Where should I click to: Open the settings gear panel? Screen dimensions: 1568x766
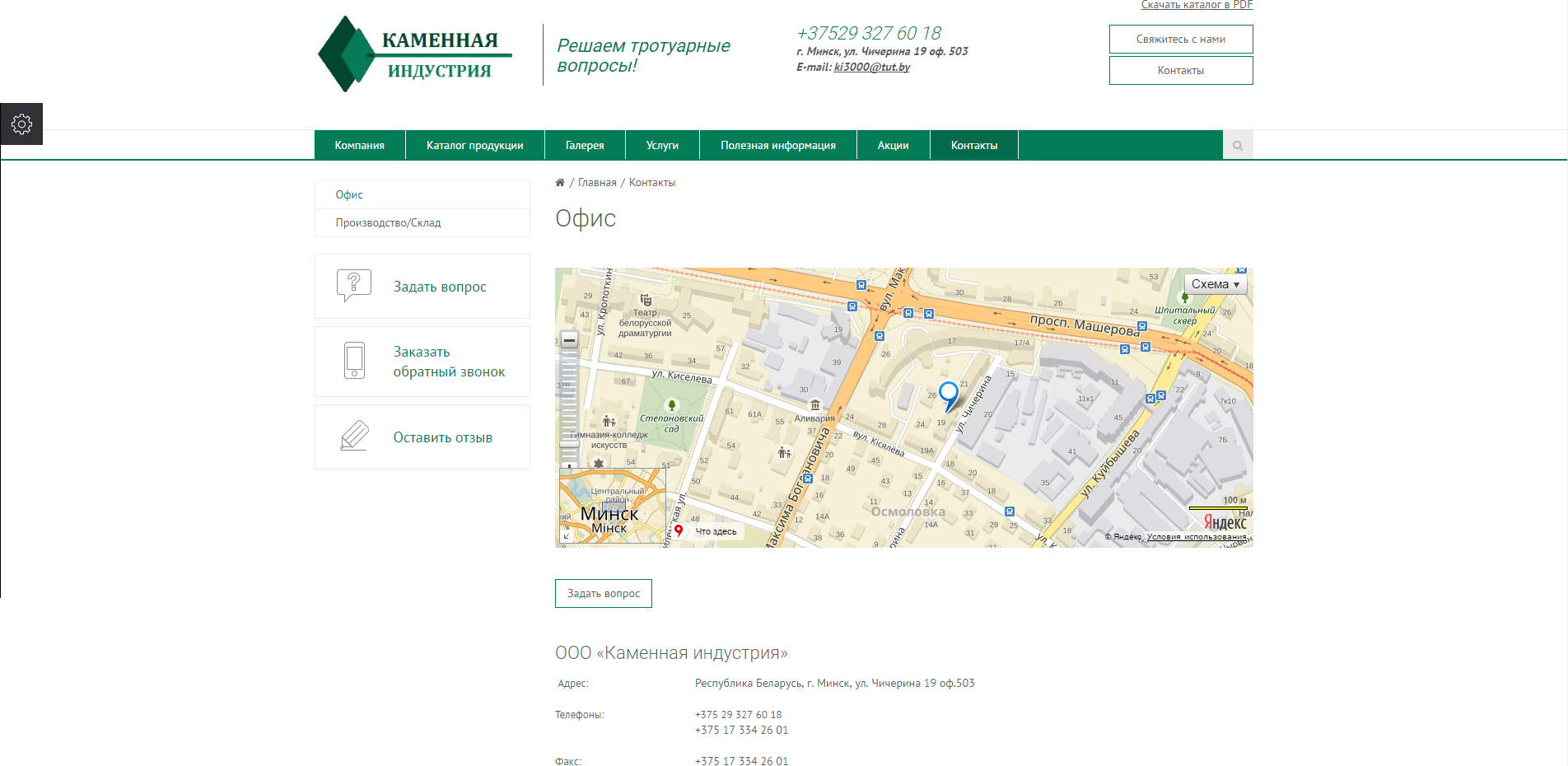[21, 124]
